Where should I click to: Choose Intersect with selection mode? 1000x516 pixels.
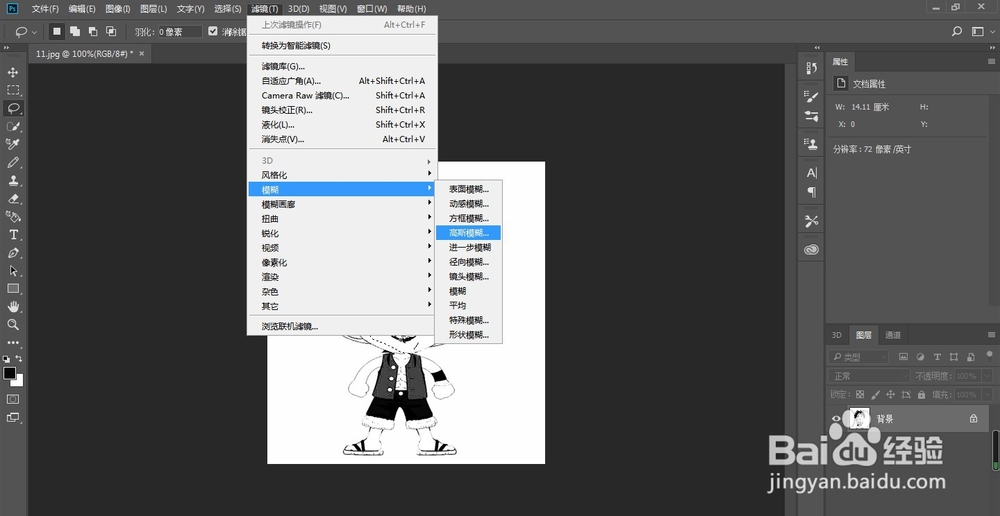click(x=111, y=31)
